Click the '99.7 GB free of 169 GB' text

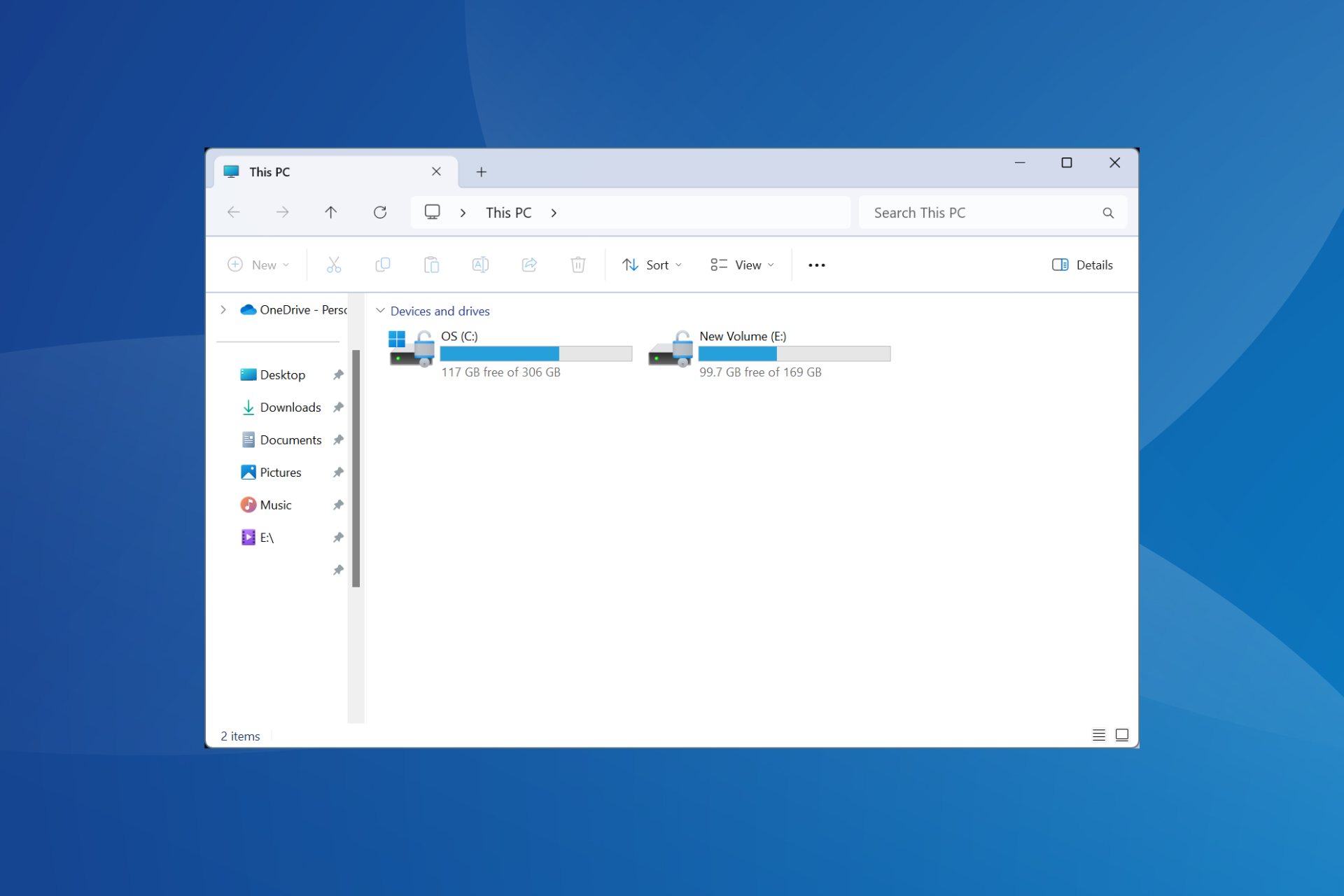(760, 372)
